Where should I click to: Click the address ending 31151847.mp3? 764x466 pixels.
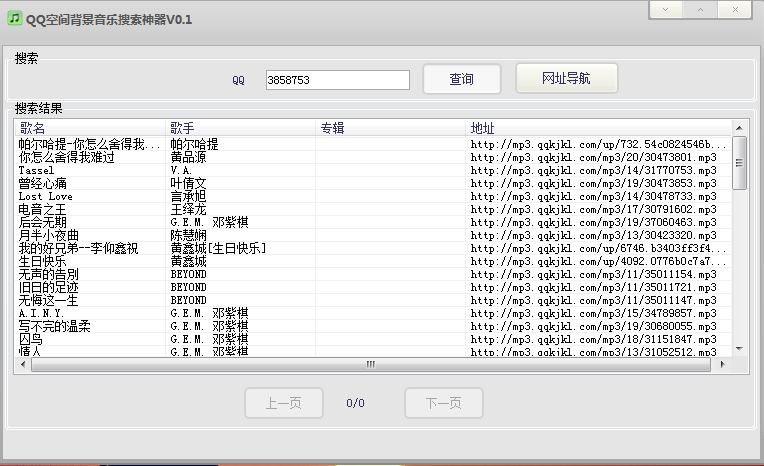point(593,339)
